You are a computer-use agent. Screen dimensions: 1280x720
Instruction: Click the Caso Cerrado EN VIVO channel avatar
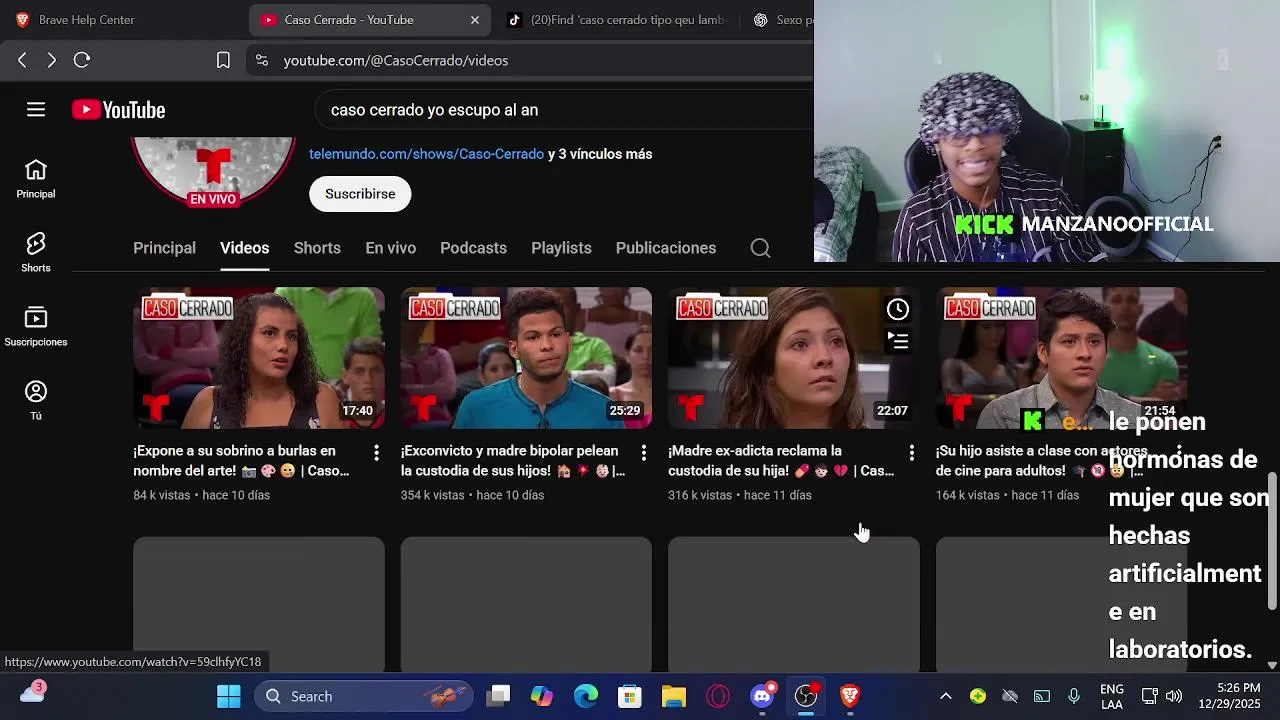[x=213, y=172]
